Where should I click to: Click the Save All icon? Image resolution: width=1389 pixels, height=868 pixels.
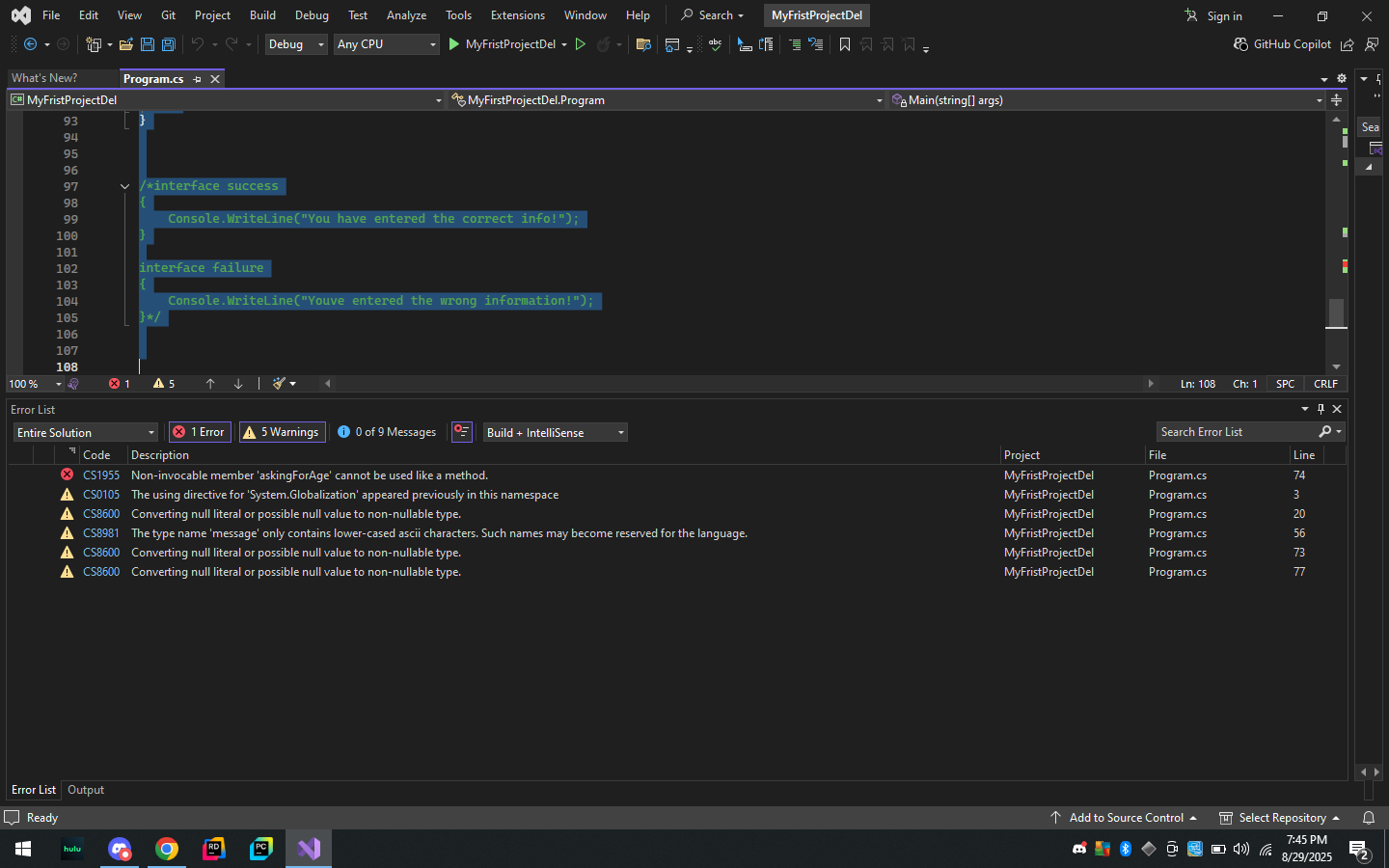coord(169,44)
